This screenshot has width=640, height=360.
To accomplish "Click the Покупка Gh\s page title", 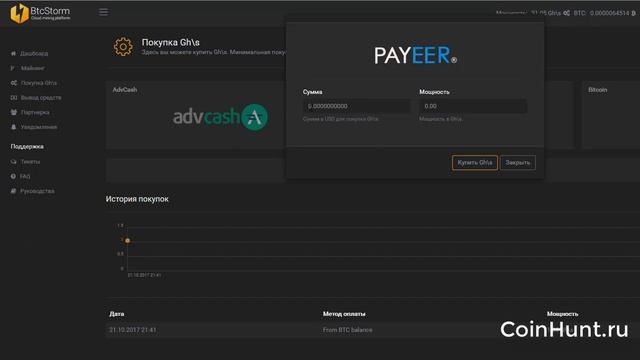I will tap(171, 42).
